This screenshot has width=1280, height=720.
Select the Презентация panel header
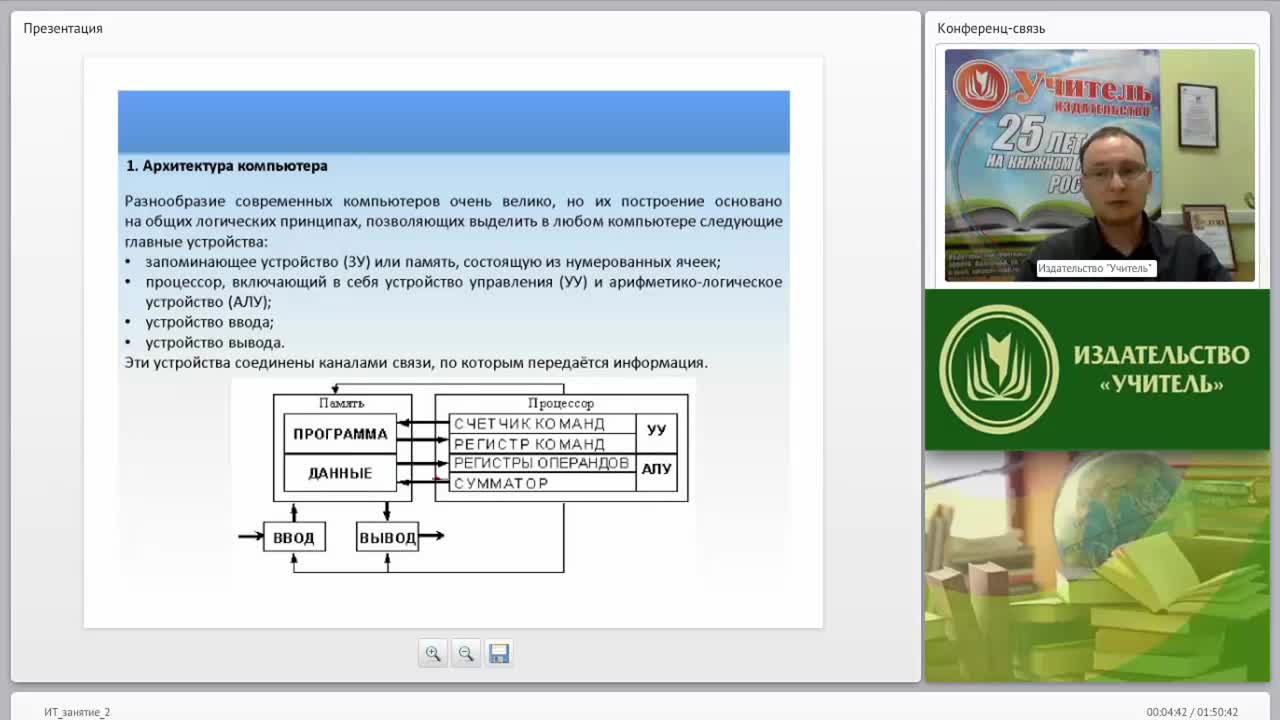tap(63, 28)
